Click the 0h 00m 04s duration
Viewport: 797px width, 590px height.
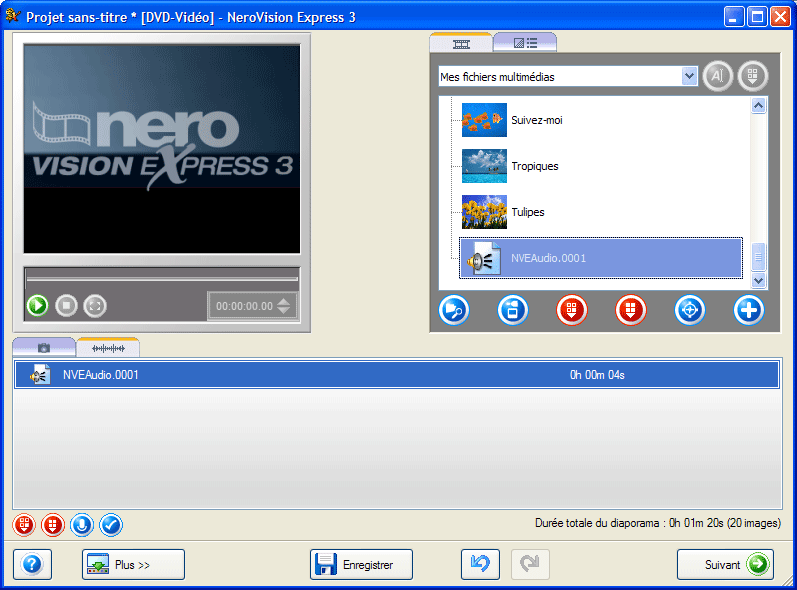tap(597, 375)
